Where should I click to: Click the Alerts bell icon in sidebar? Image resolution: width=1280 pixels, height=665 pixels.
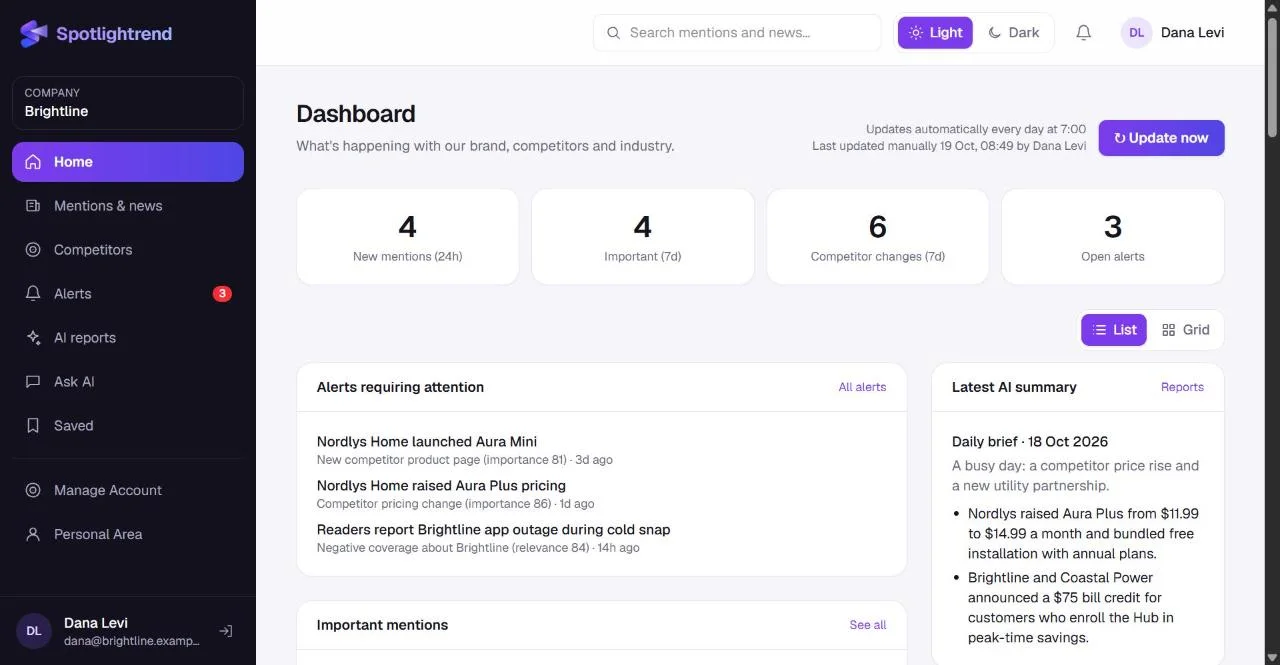pyautogui.click(x=33, y=294)
